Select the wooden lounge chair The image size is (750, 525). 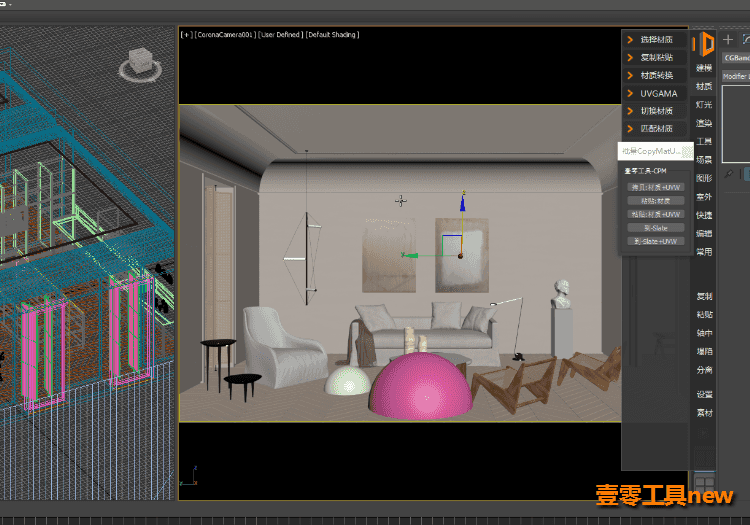click(514, 384)
